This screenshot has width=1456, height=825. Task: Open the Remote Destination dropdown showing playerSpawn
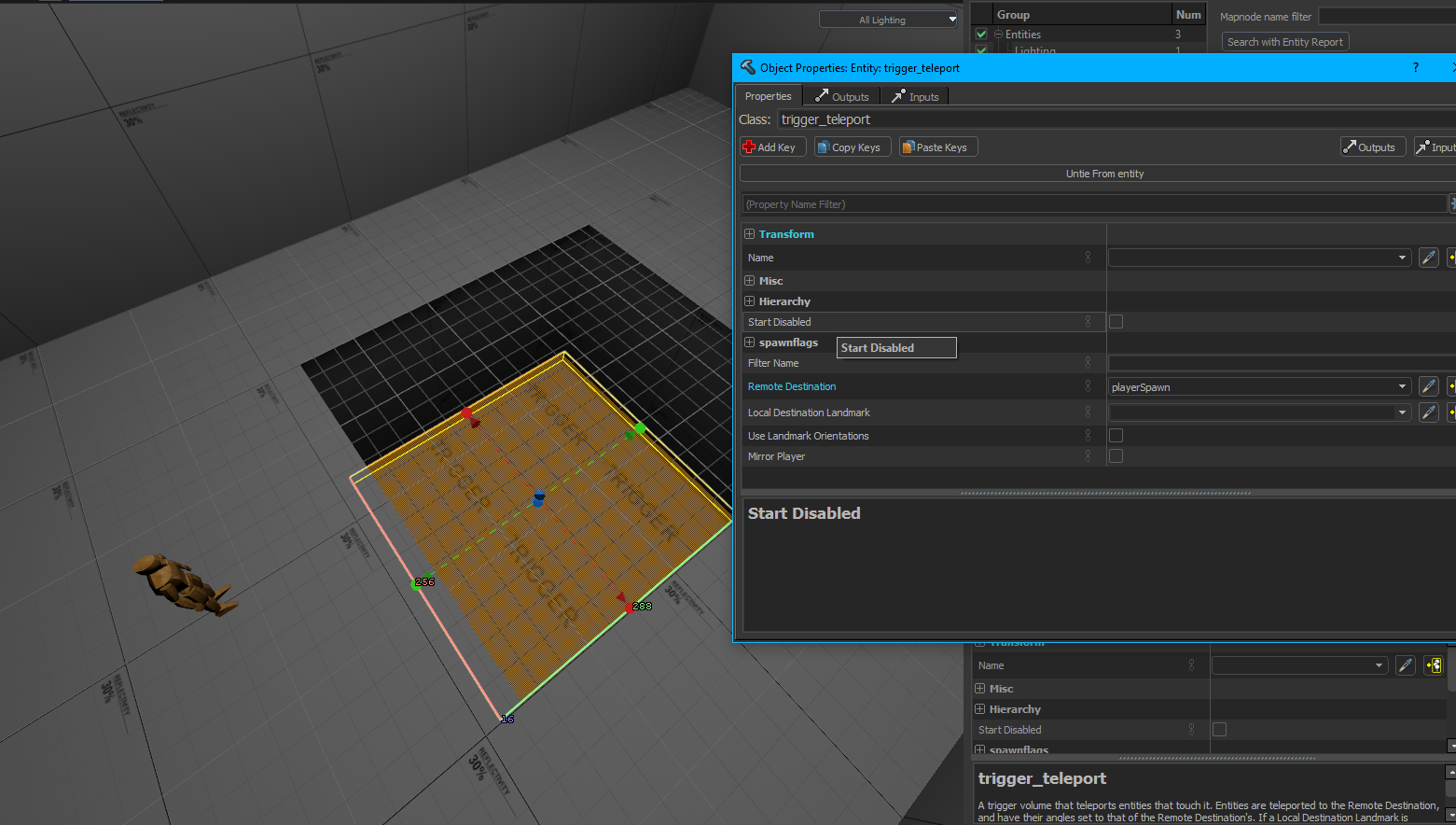pyautogui.click(x=1402, y=385)
